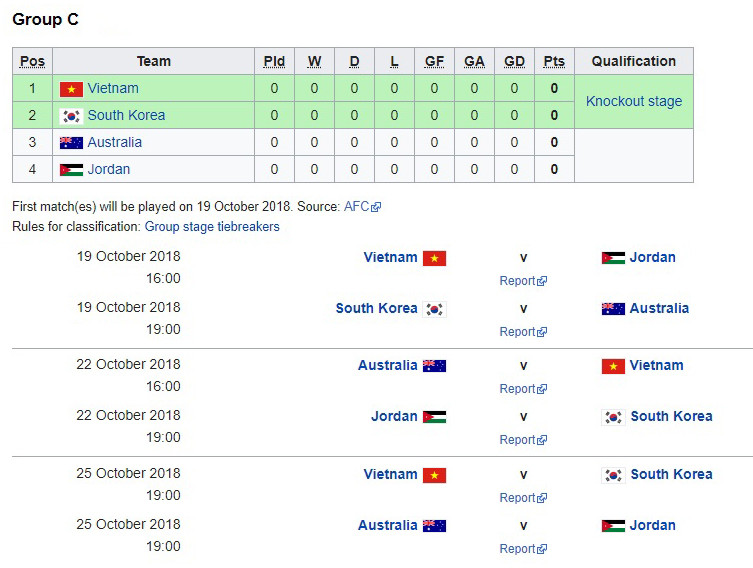Click the Jordan flag in standings table

coord(71,169)
